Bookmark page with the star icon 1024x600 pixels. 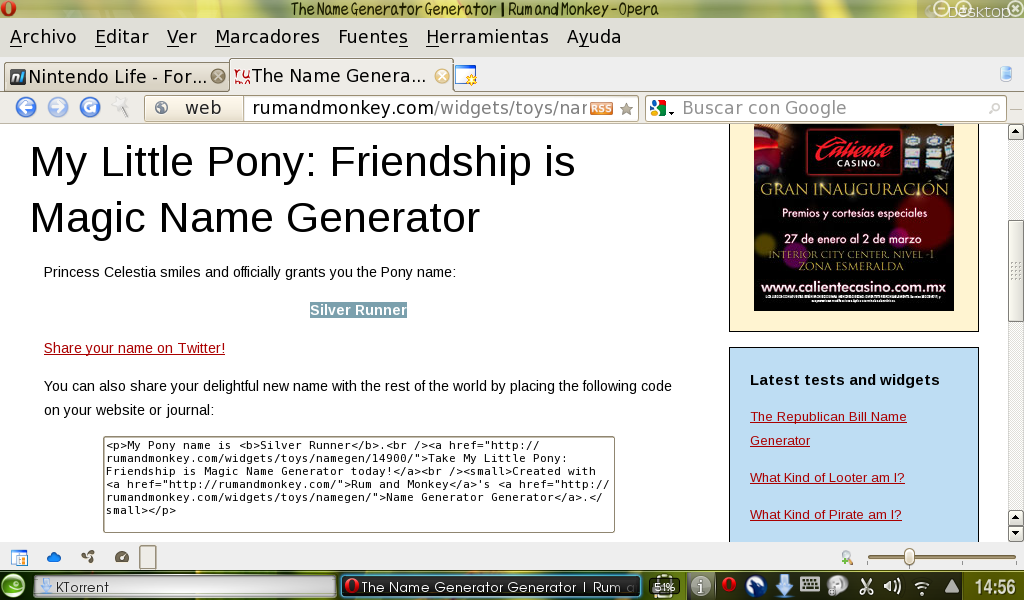click(x=627, y=108)
